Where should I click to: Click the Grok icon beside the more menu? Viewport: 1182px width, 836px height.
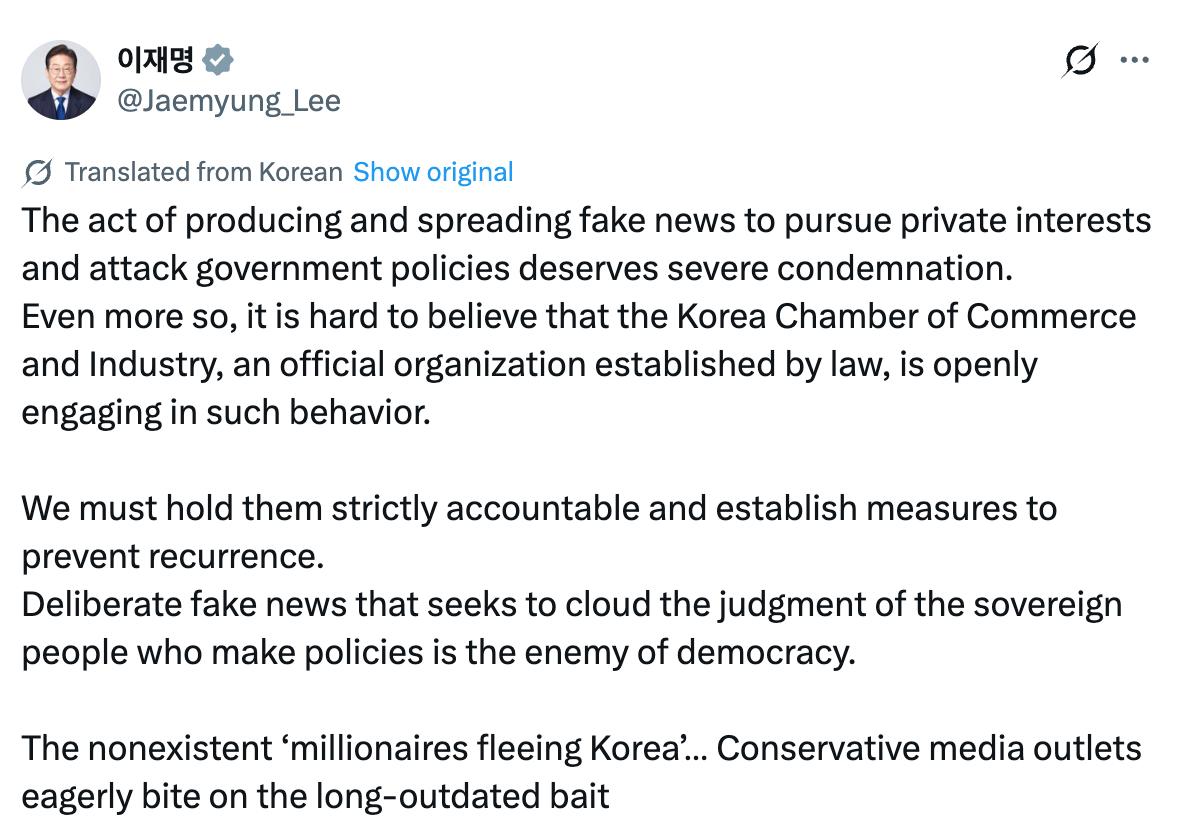(1081, 61)
